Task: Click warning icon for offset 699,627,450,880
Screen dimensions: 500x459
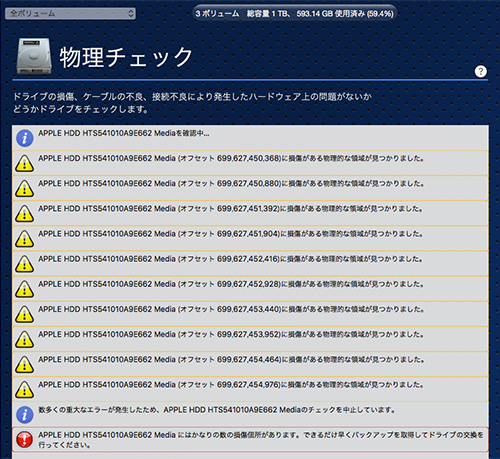Action: coord(24,188)
